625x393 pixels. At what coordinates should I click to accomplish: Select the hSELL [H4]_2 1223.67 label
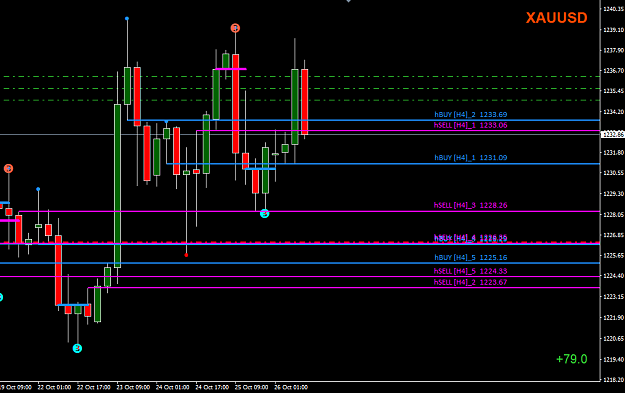(471, 282)
